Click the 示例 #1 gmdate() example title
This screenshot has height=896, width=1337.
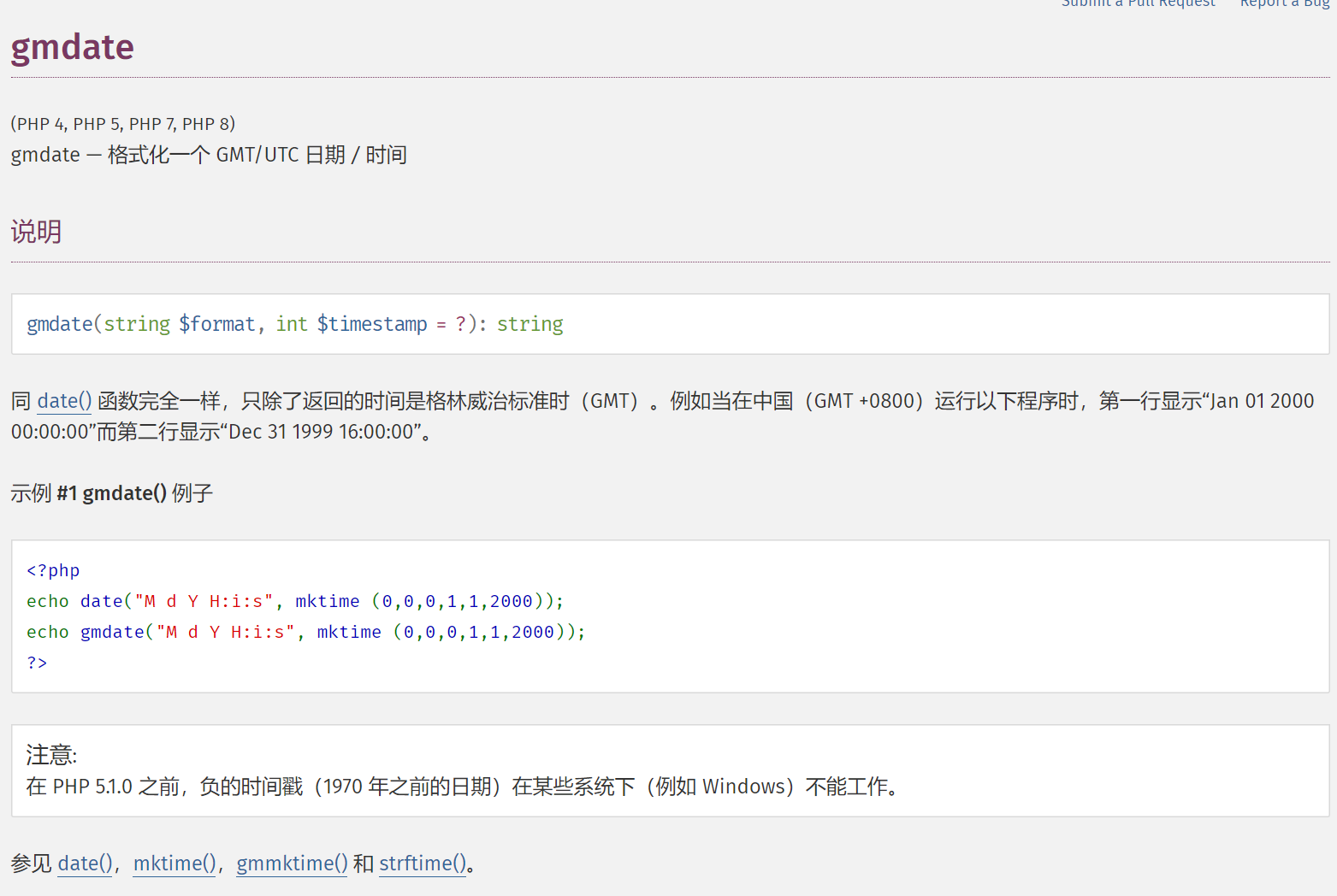(x=111, y=493)
